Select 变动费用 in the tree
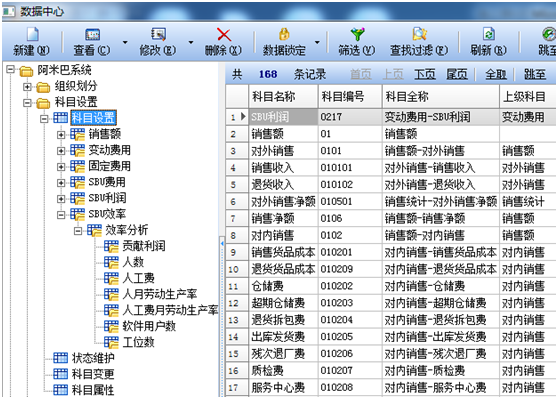The height and width of the screenshot is (399, 558). click(x=109, y=150)
